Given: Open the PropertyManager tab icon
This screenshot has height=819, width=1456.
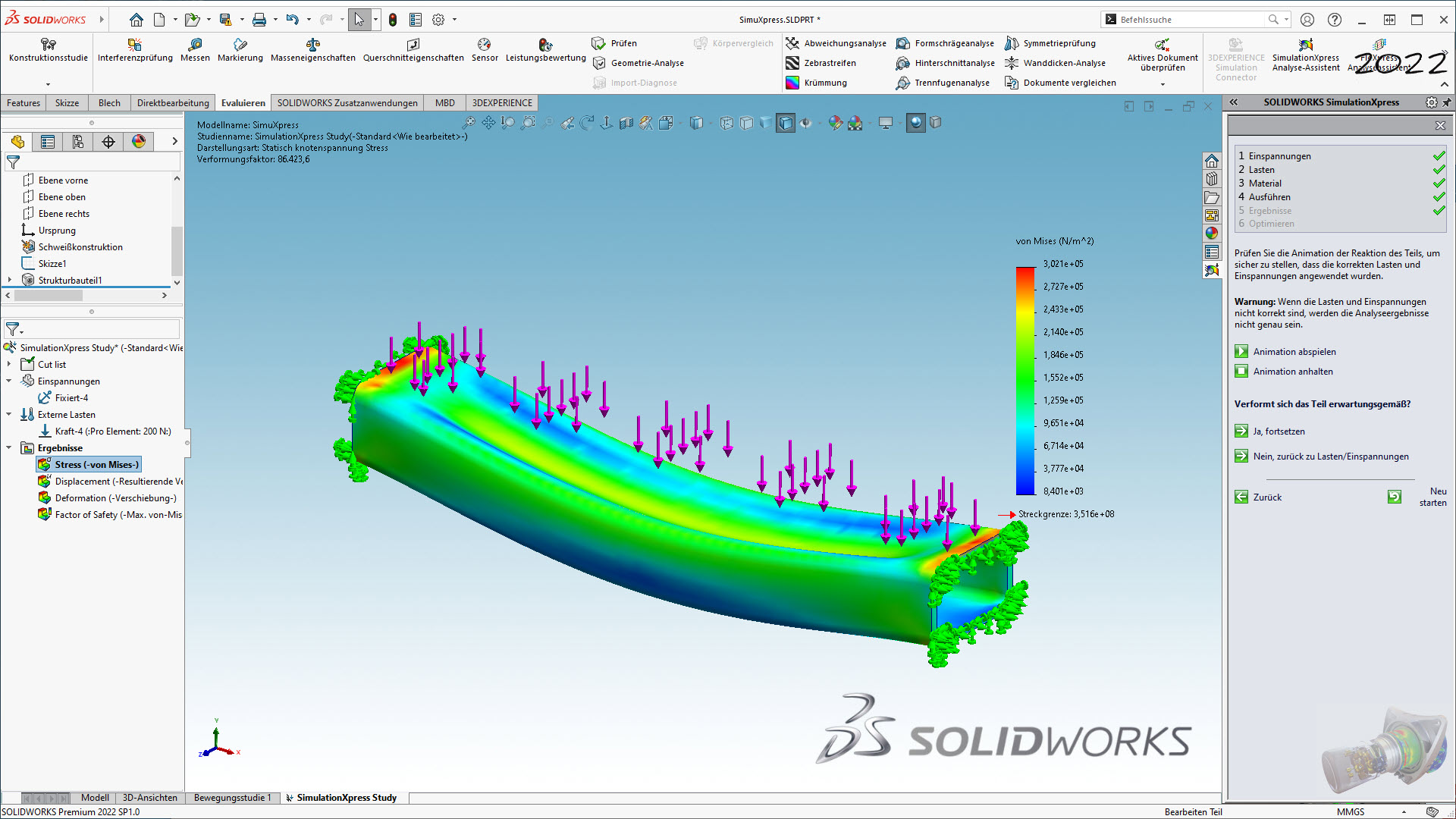Looking at the screenshot, I should pos(48,142).
